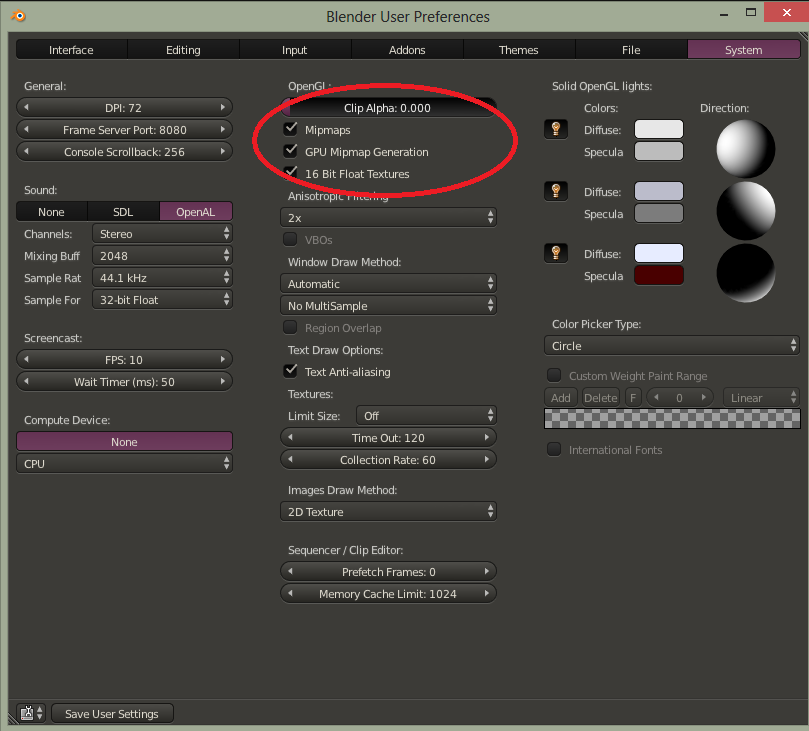This screenshot has height=731, width=809.
Task: Select the System tab
Action: [x=743, y=50]
